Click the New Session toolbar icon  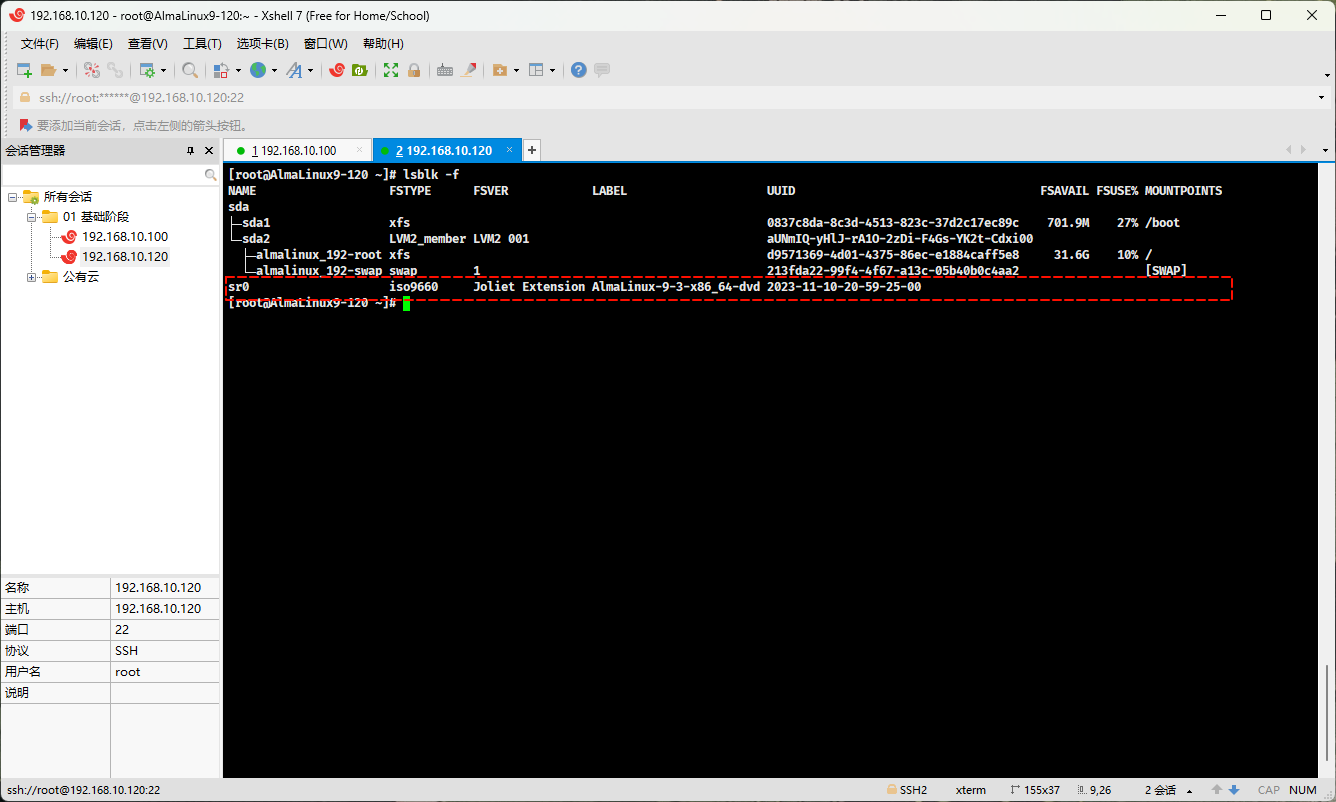(24, 70)
